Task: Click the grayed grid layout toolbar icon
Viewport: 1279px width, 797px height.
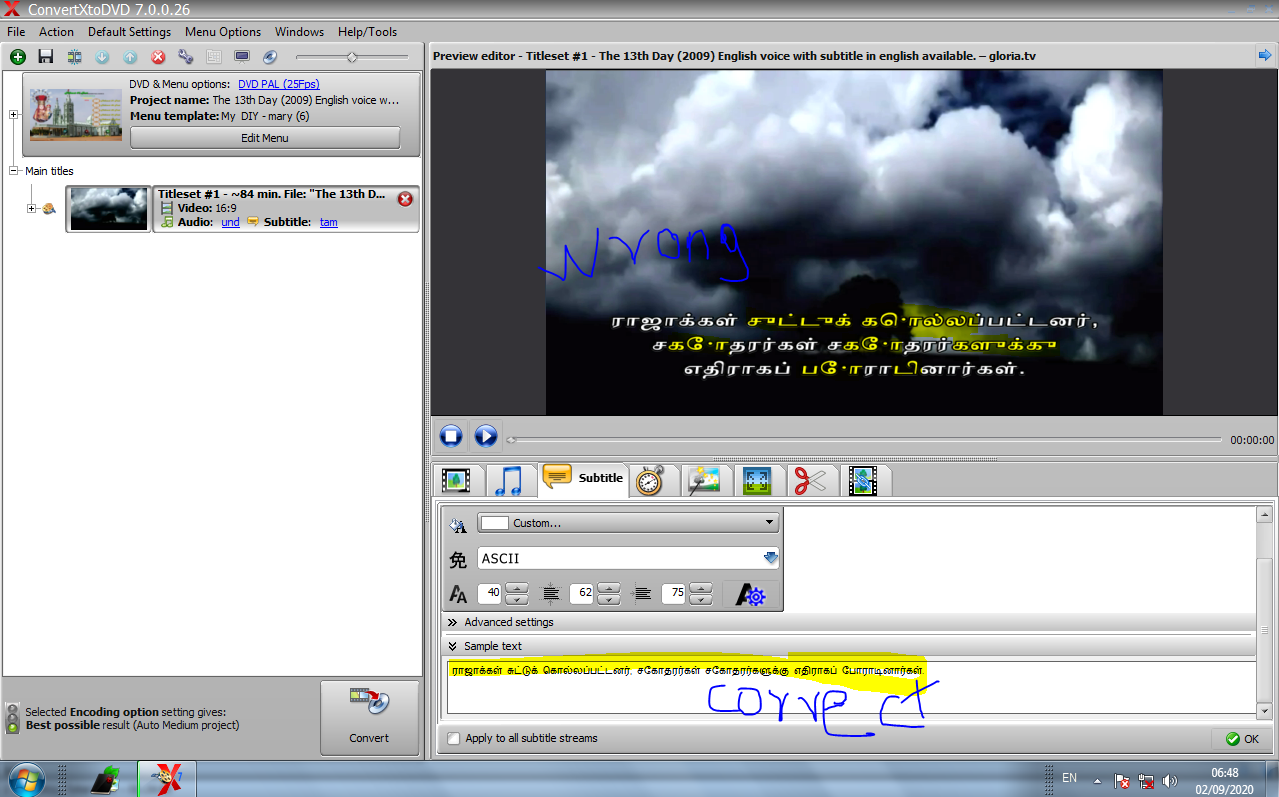Action: coord(214,57)
